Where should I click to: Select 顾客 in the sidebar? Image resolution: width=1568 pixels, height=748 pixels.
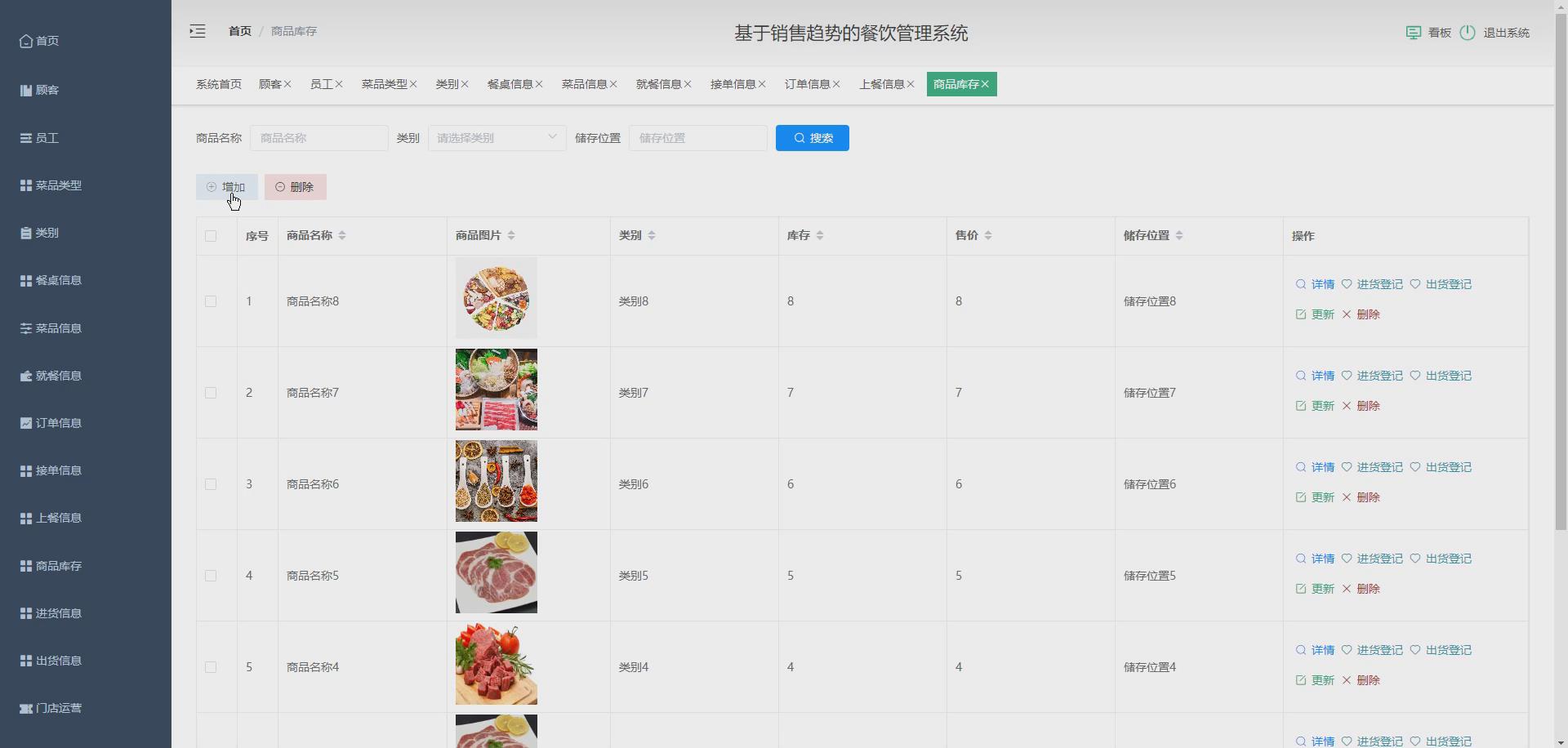pos(47,90)
